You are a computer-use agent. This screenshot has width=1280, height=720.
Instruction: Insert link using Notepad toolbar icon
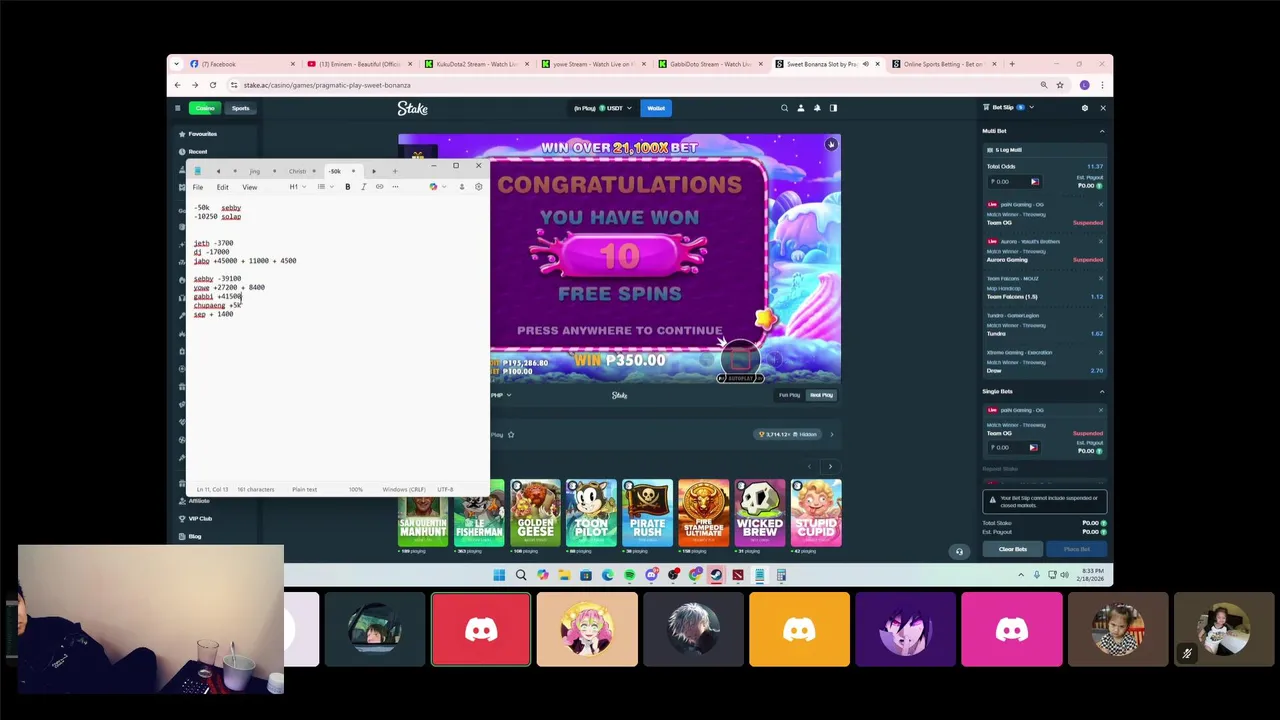coord(379,187)
